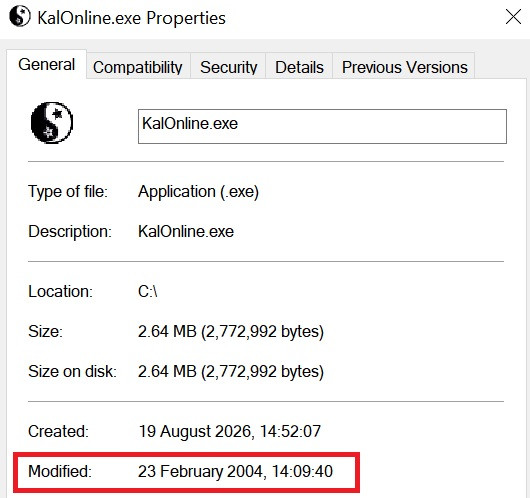Open the Security tab
The height and width of the screenshot is (498, 530).
[x=228, y=67]
